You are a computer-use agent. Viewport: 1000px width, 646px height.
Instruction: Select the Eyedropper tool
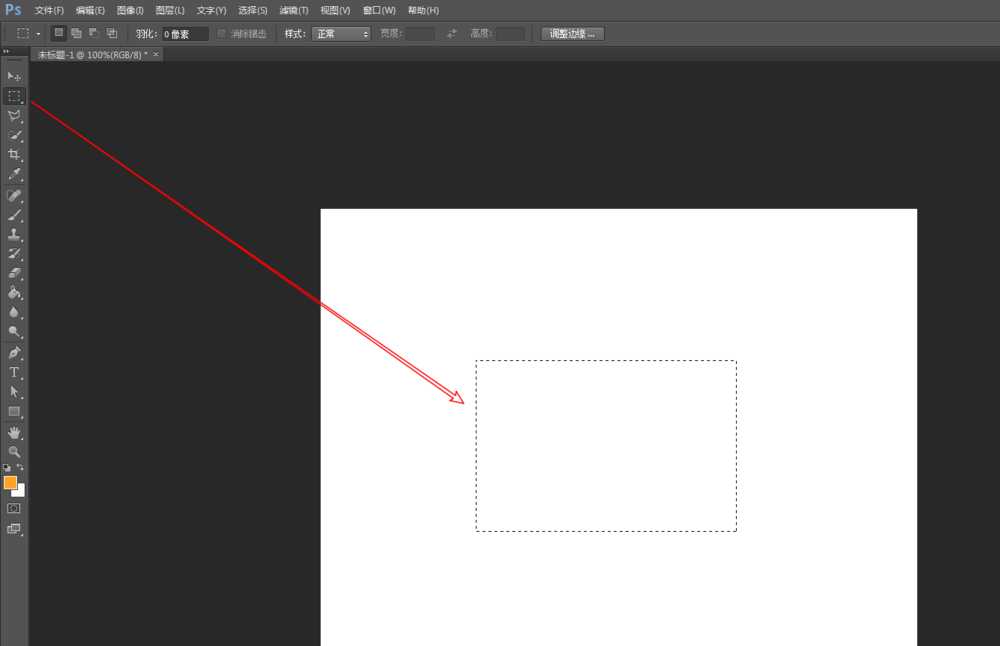click(x=14, y=174)
